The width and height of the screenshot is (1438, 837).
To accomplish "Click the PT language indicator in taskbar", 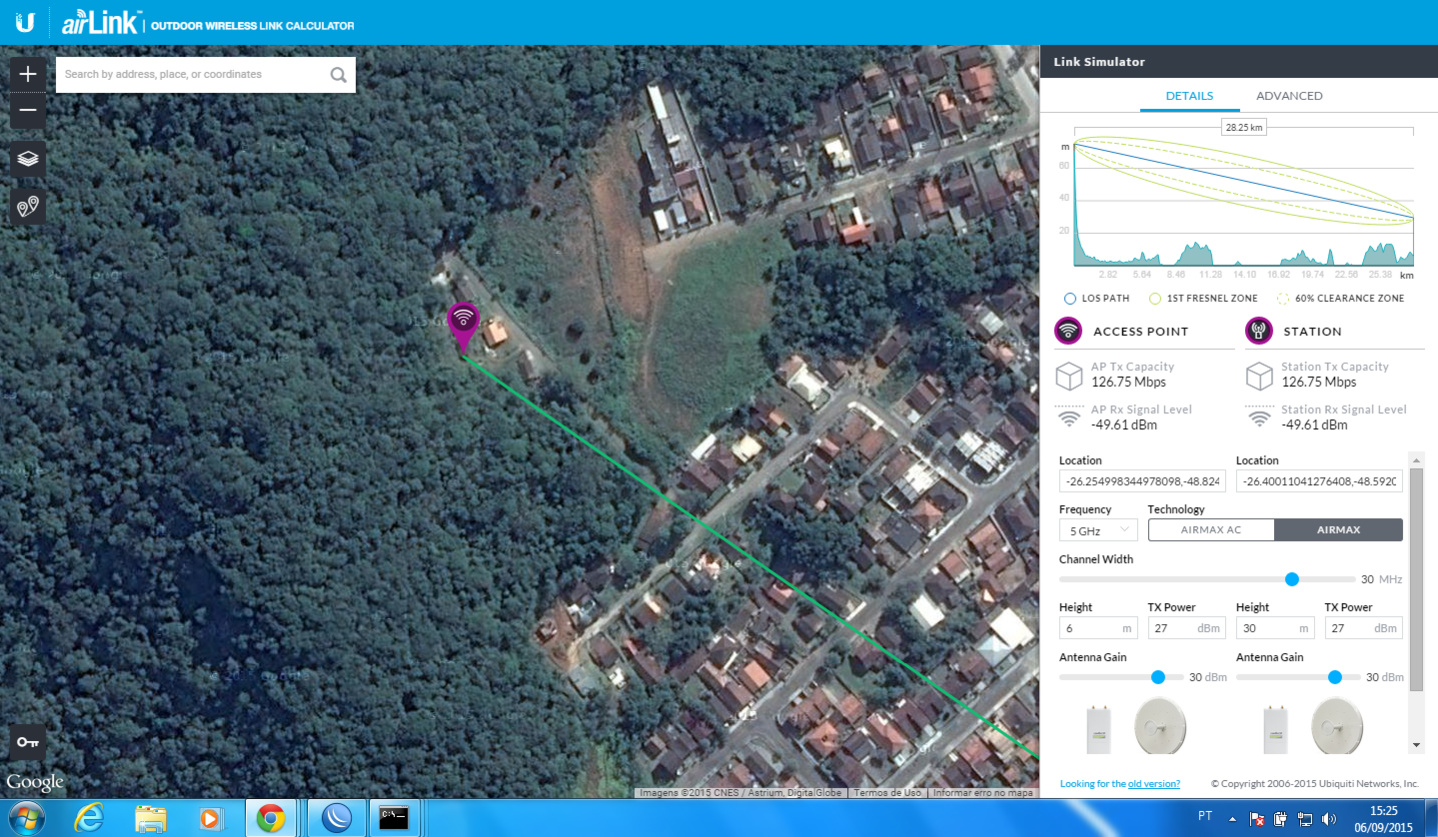I will click(x=1205, y=816).
